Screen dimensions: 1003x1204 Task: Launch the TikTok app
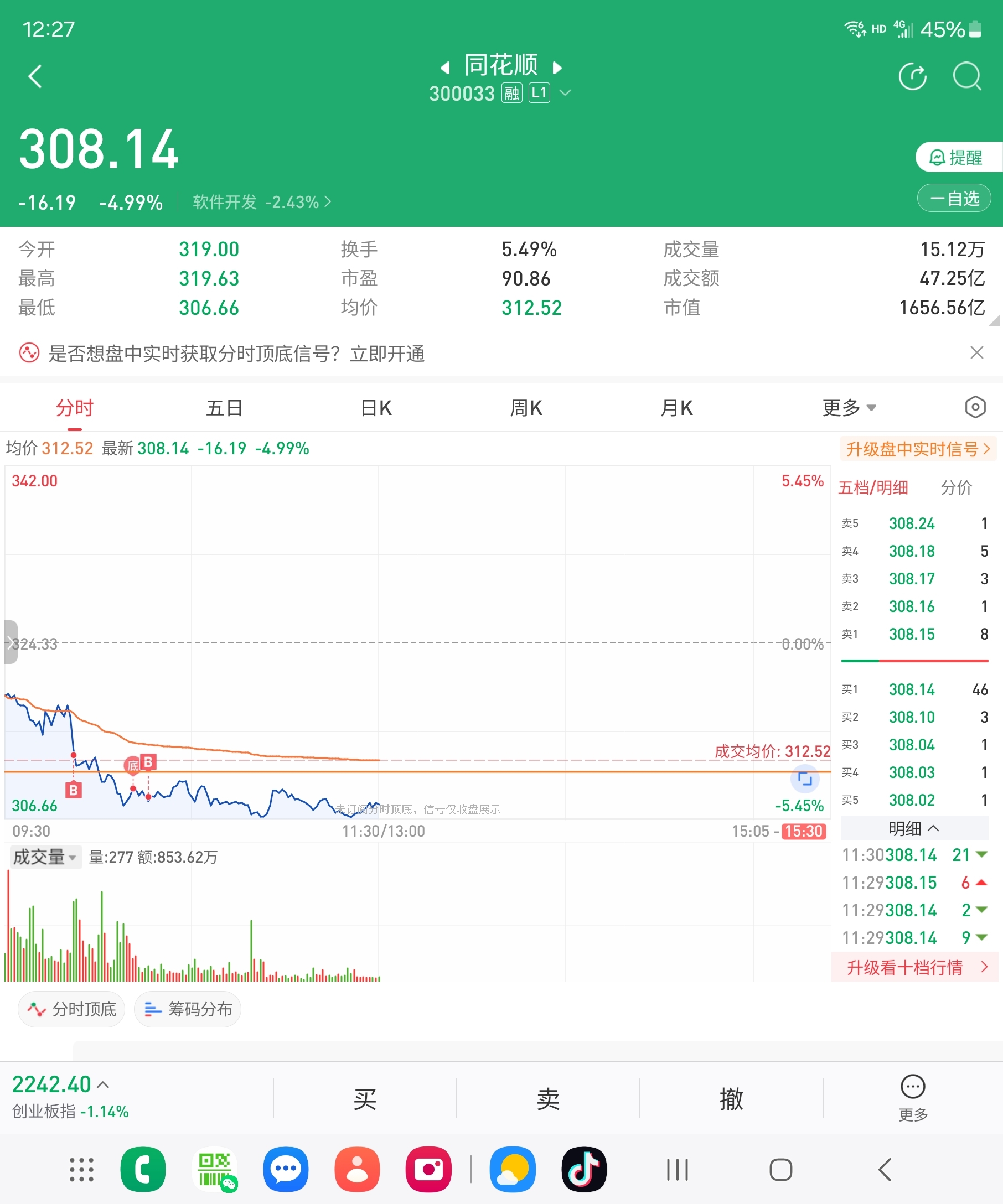tap(584, 1170)
